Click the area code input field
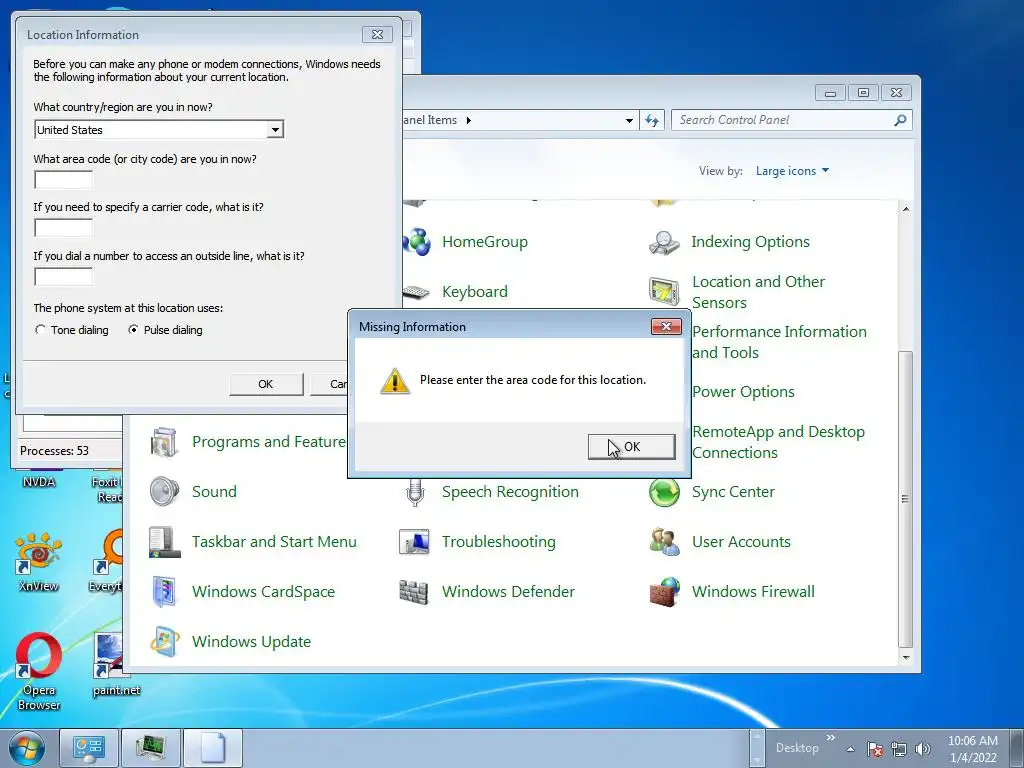The height and width of the screenshot is (768, 1024). coord(63,179)
